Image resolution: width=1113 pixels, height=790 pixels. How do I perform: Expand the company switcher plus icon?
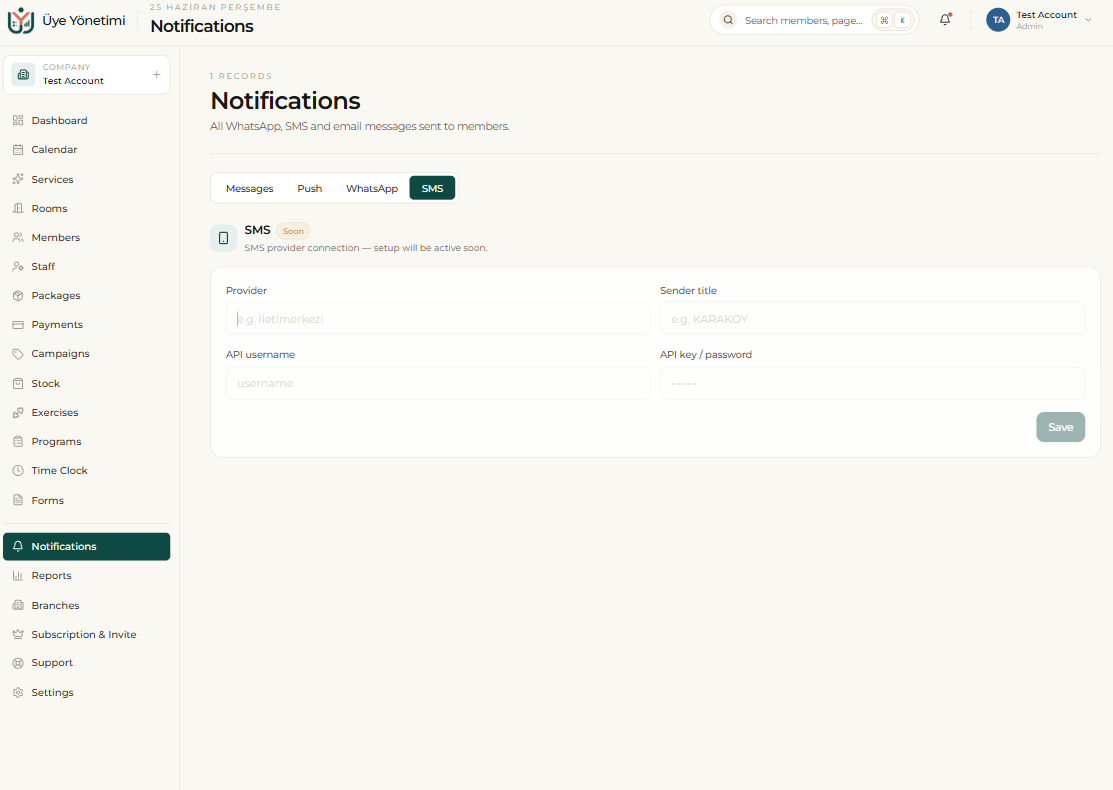tap(156, 75)
